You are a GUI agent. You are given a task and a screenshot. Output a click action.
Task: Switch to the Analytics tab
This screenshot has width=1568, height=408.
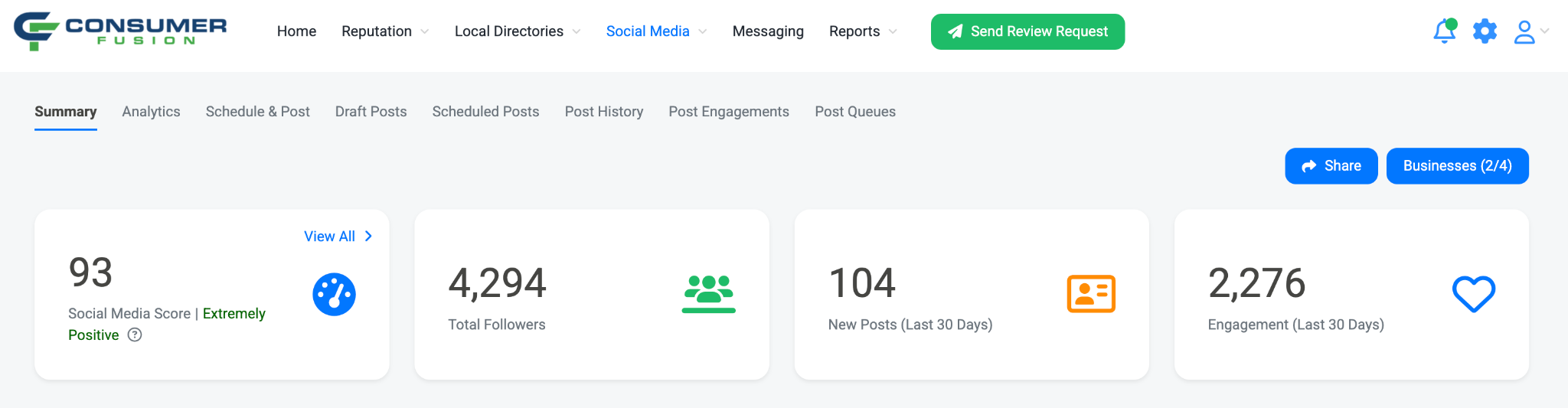point(151,112)
